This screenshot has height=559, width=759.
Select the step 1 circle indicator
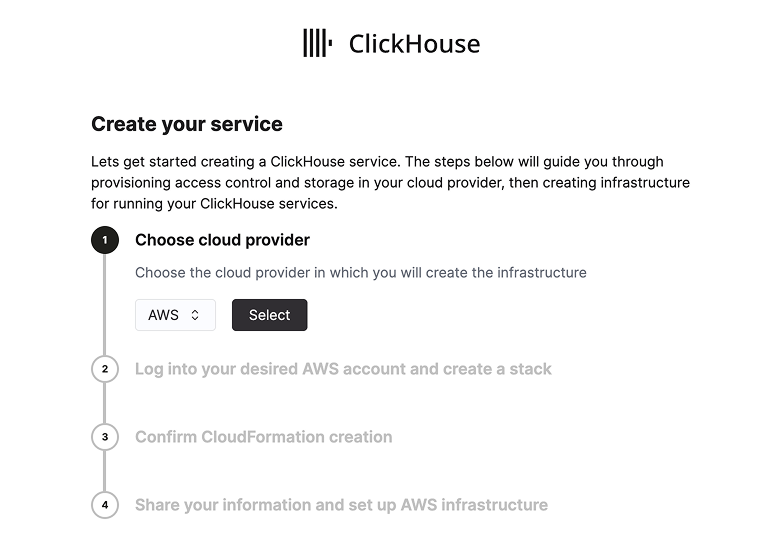105,241
